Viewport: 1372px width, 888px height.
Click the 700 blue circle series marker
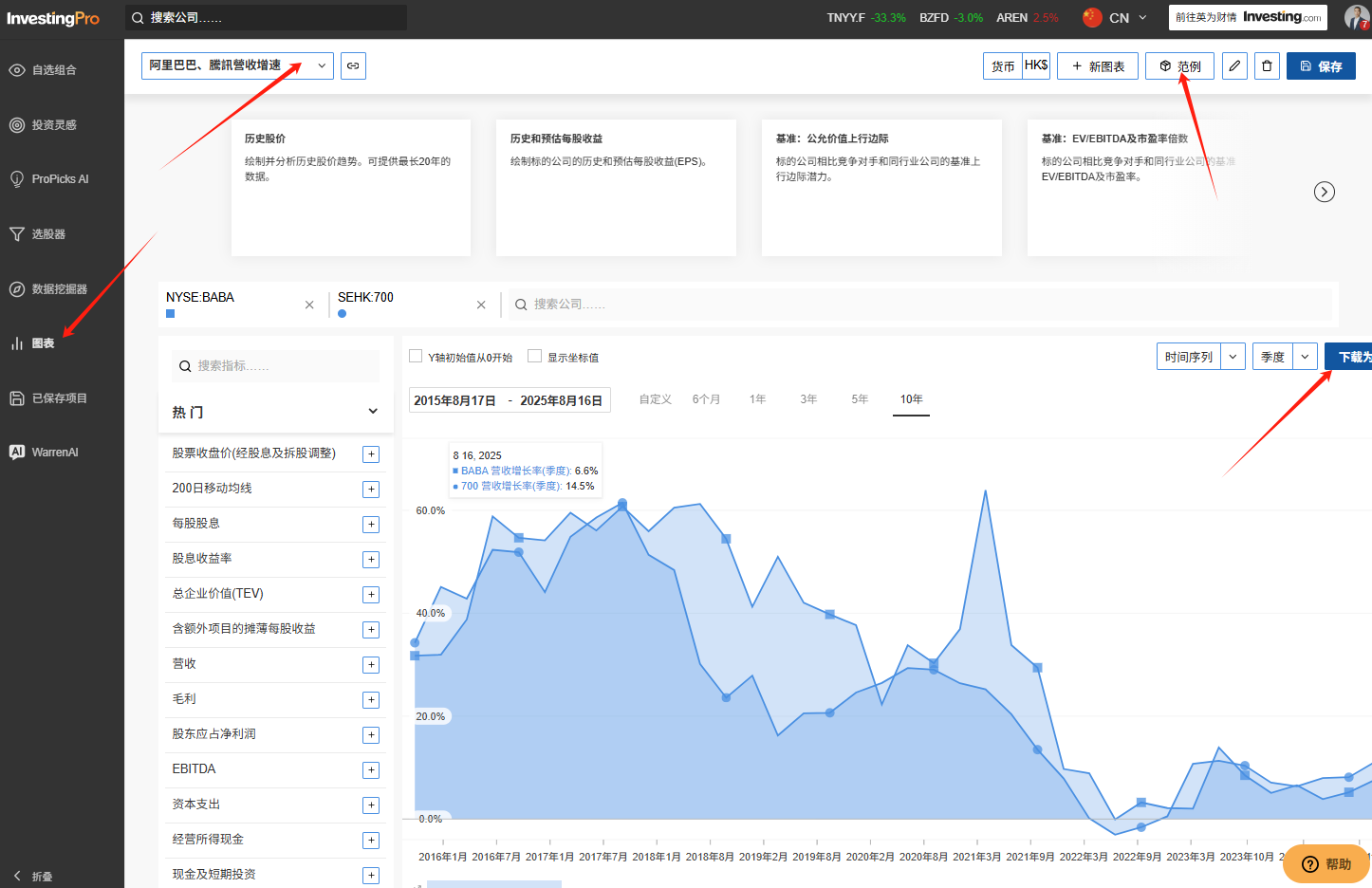[343, 314]
